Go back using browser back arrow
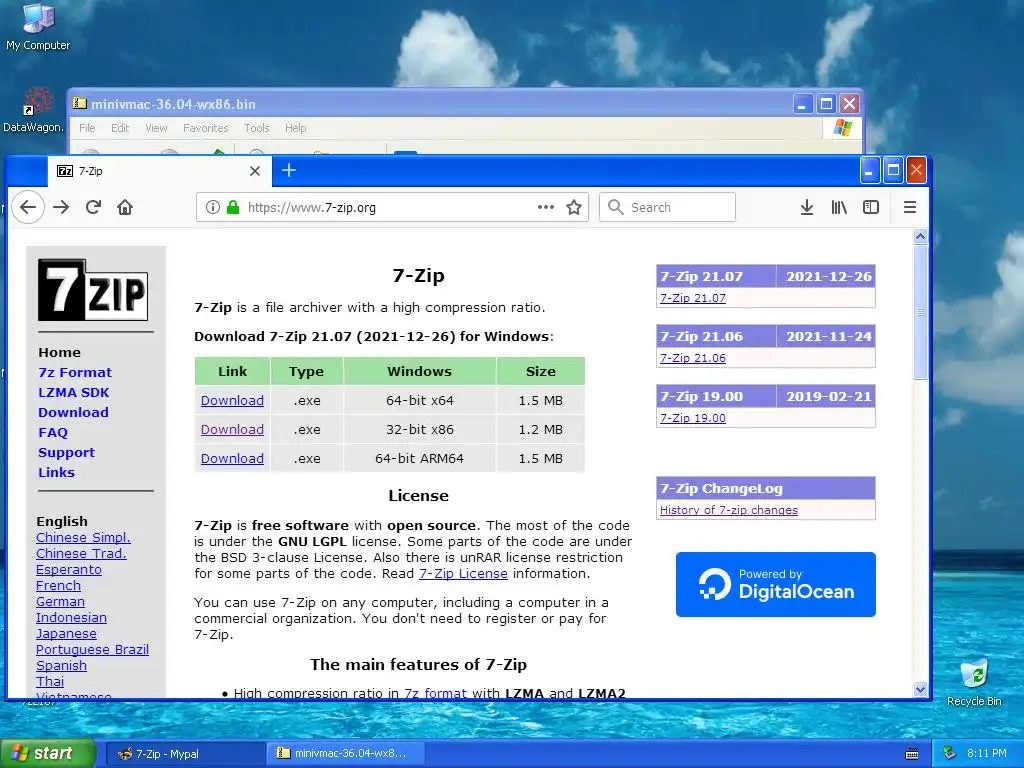The width and height of the screenshot is (1024, 768). [27, 208]
